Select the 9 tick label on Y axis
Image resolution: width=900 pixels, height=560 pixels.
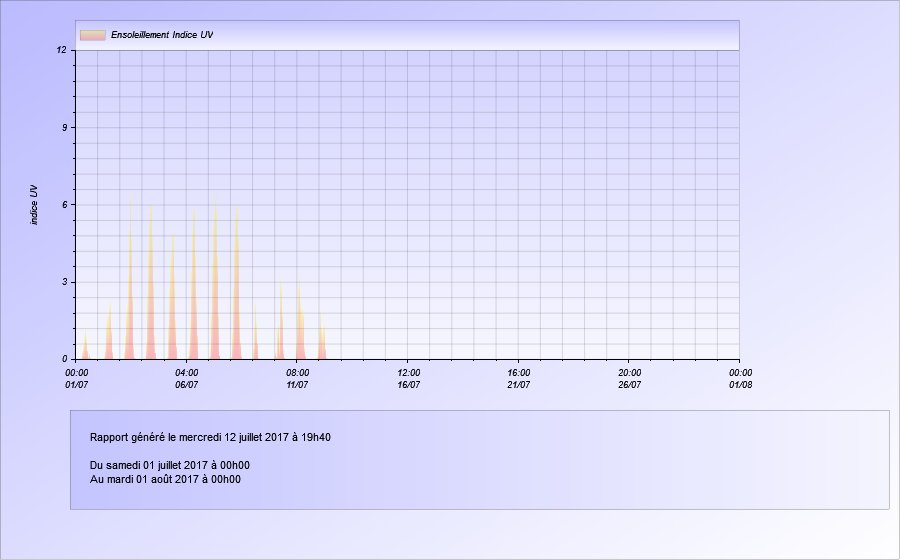click(x=63, y=127)
